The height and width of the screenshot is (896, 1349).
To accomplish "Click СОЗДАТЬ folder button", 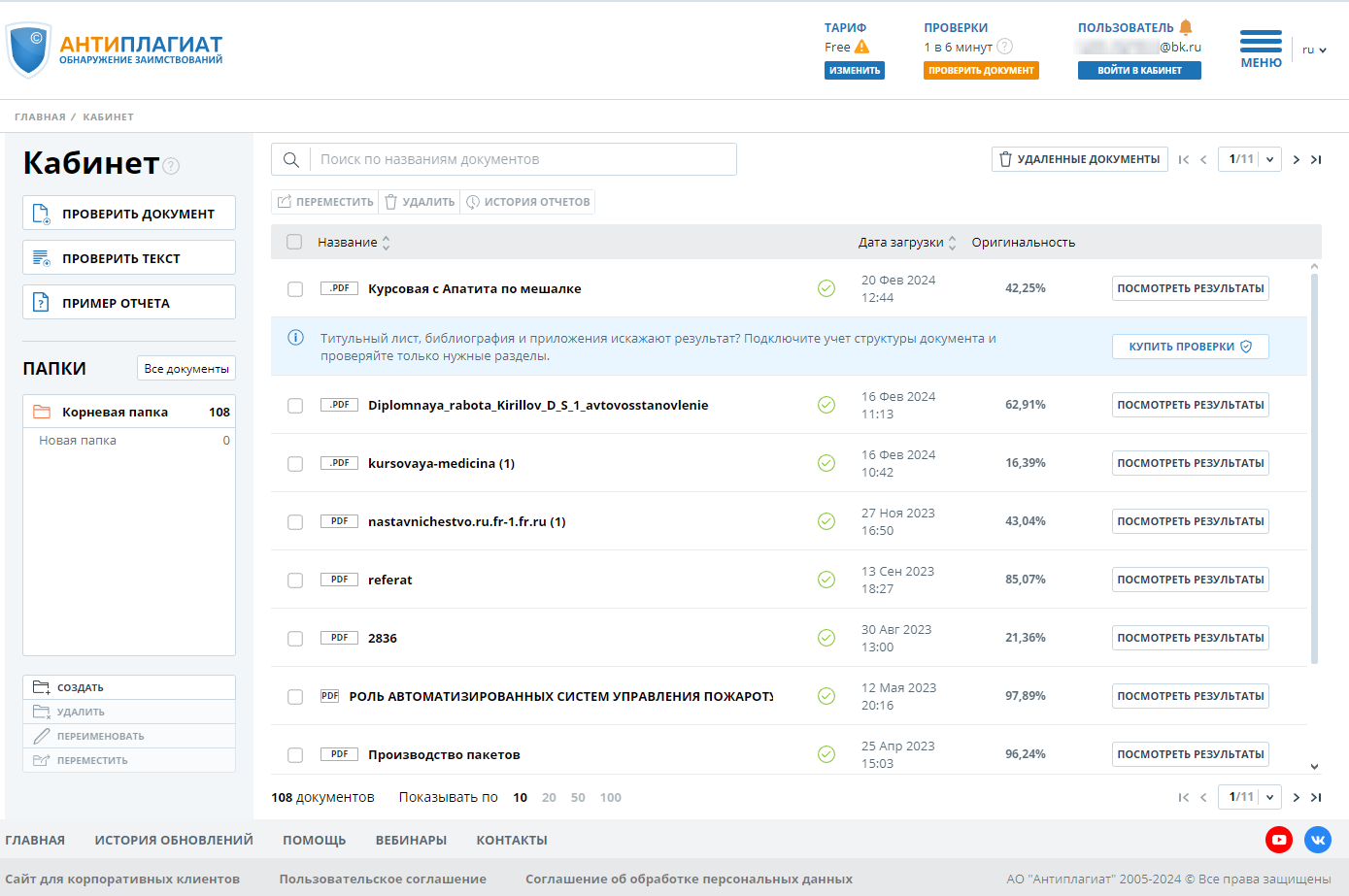I will [x=129, y=687].
